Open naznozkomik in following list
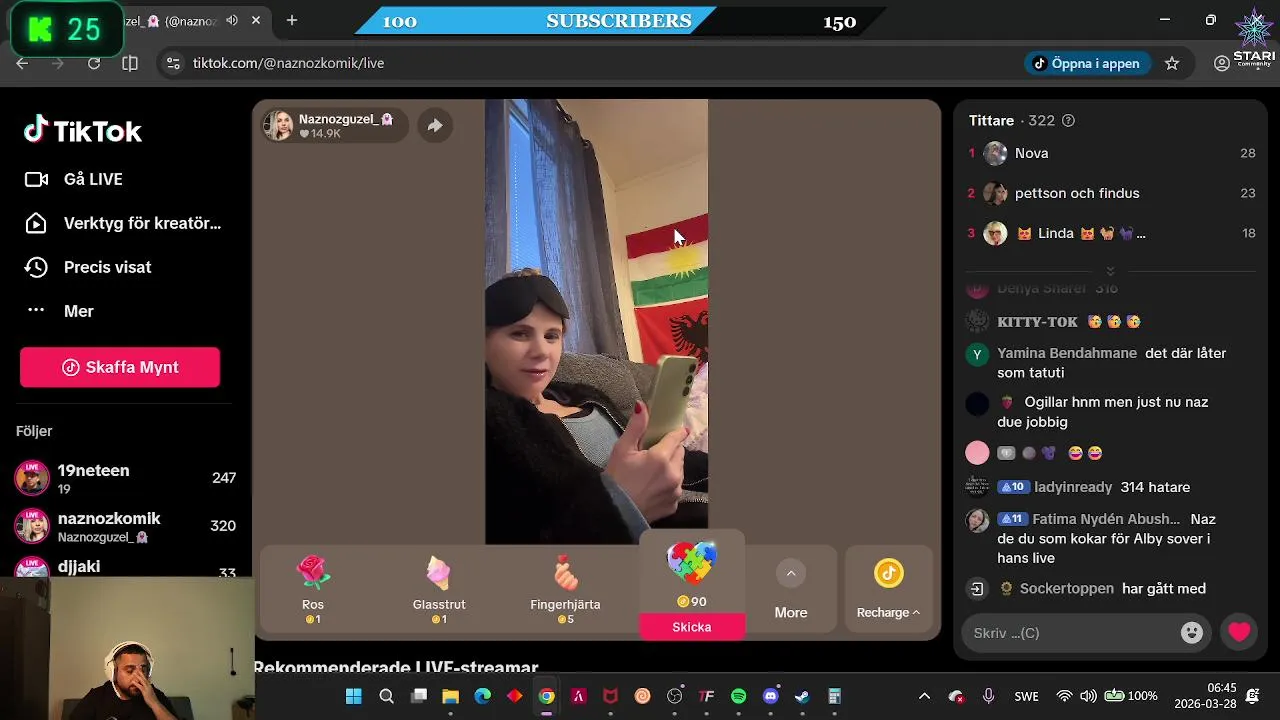Image resolution: width=1280 pixels, height=720 pixels. click(126, 526)
